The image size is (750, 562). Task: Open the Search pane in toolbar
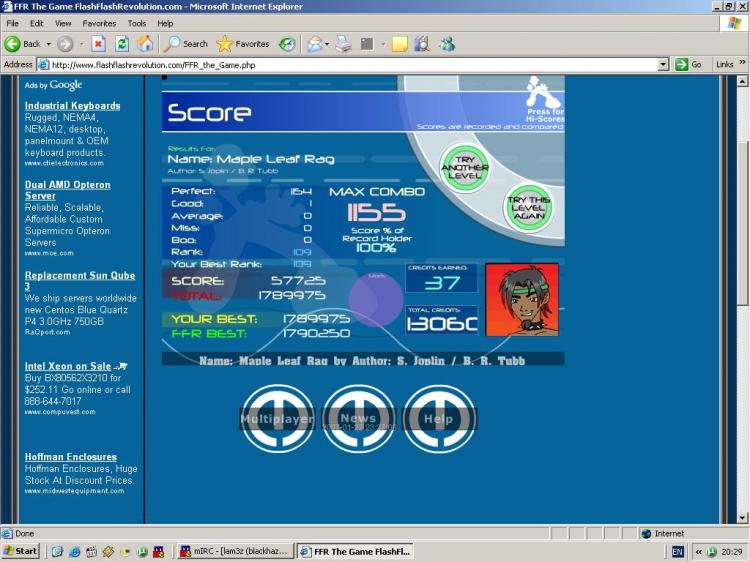(x=186, y=44)
